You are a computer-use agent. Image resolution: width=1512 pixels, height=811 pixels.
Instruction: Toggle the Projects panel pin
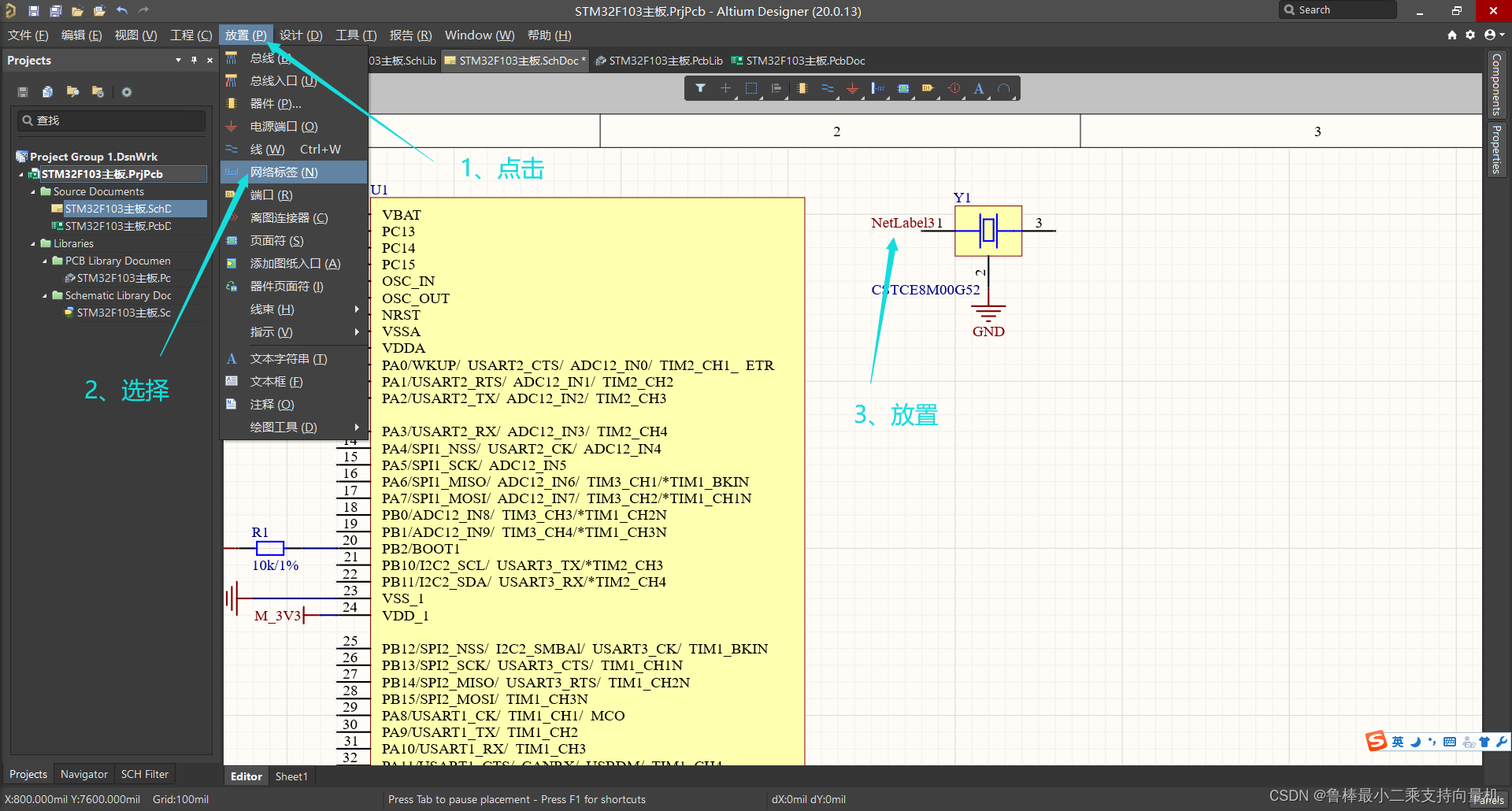194,60
